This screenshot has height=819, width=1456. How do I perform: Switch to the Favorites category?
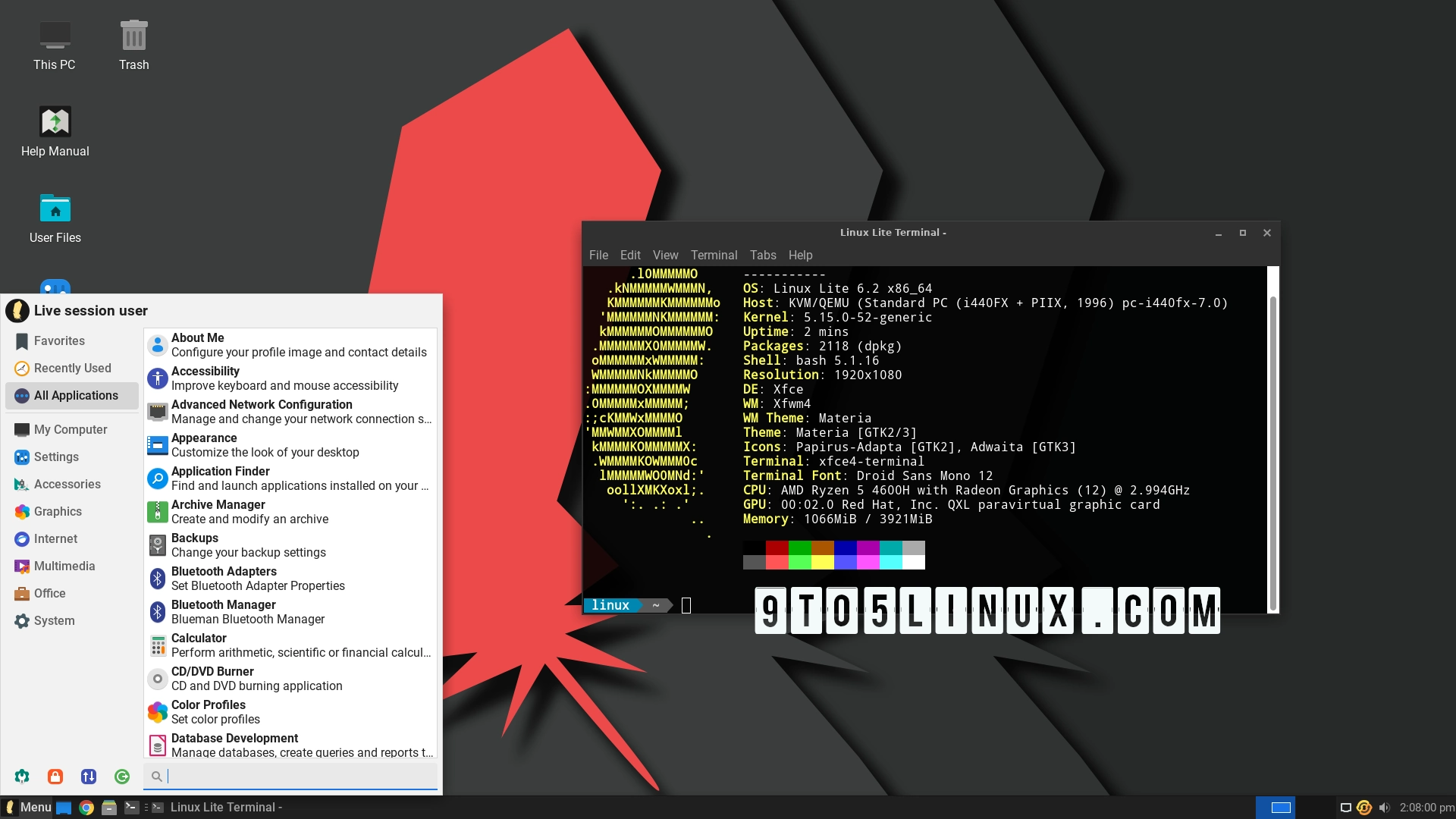58,340
